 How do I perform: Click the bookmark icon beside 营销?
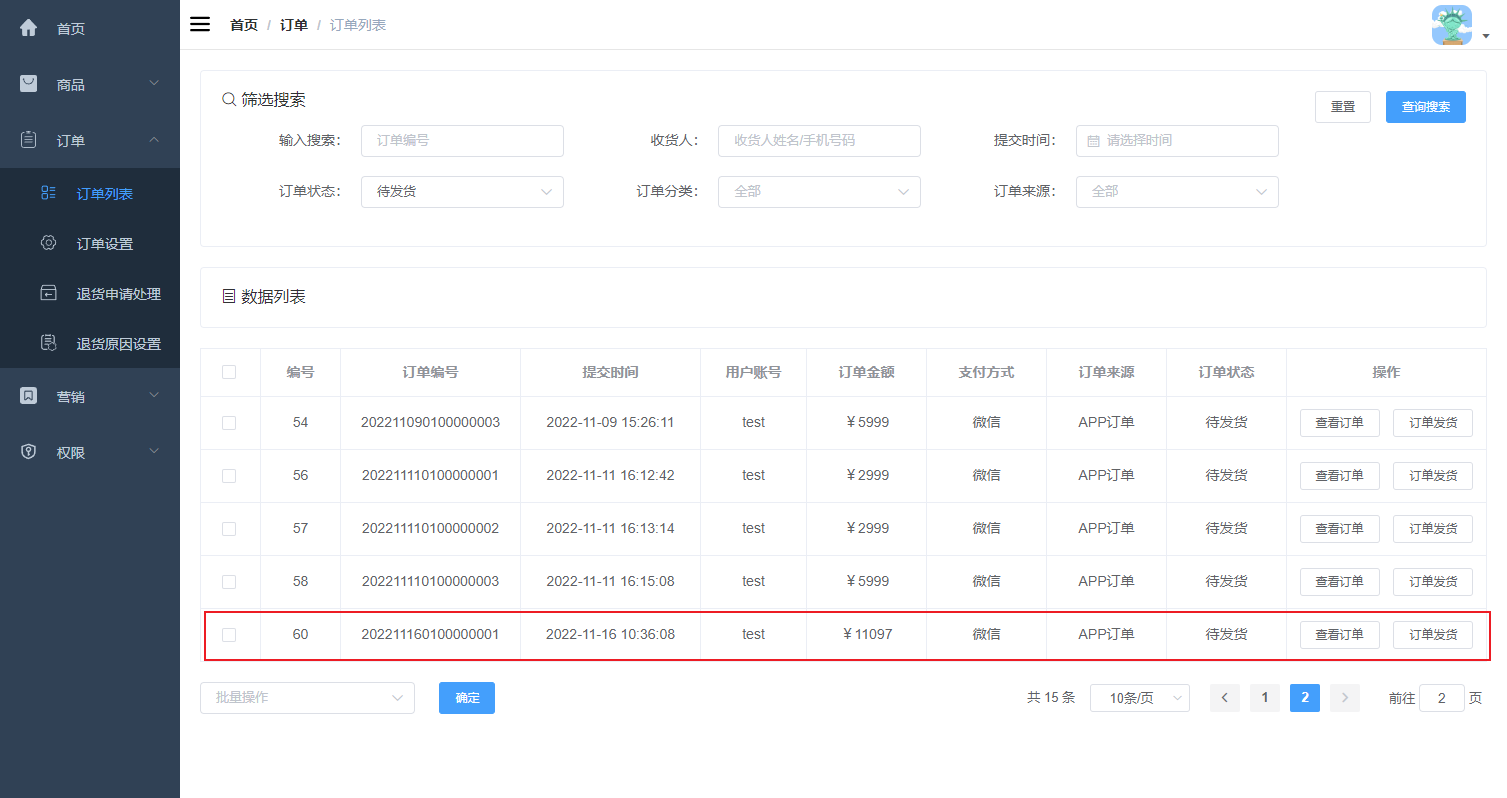[29, 396]
